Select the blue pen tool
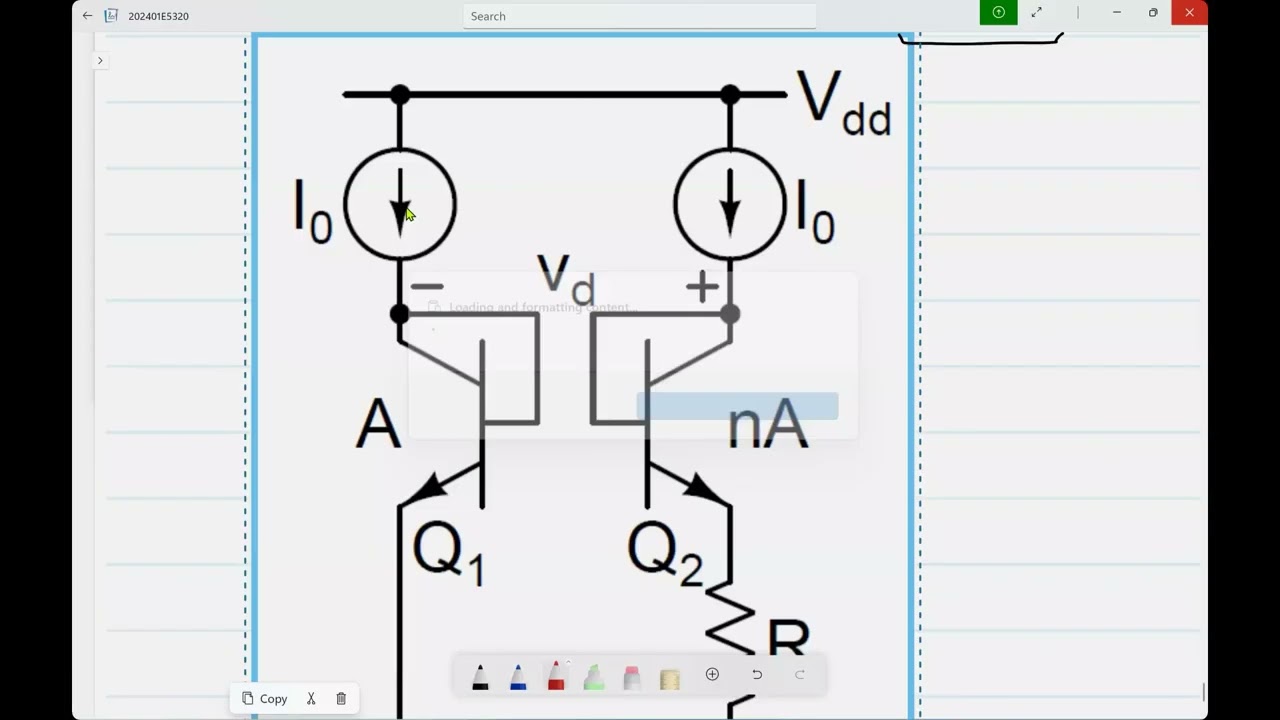Image resolution: width=1280 pixels, height=720 pixels. coord(518,677)
